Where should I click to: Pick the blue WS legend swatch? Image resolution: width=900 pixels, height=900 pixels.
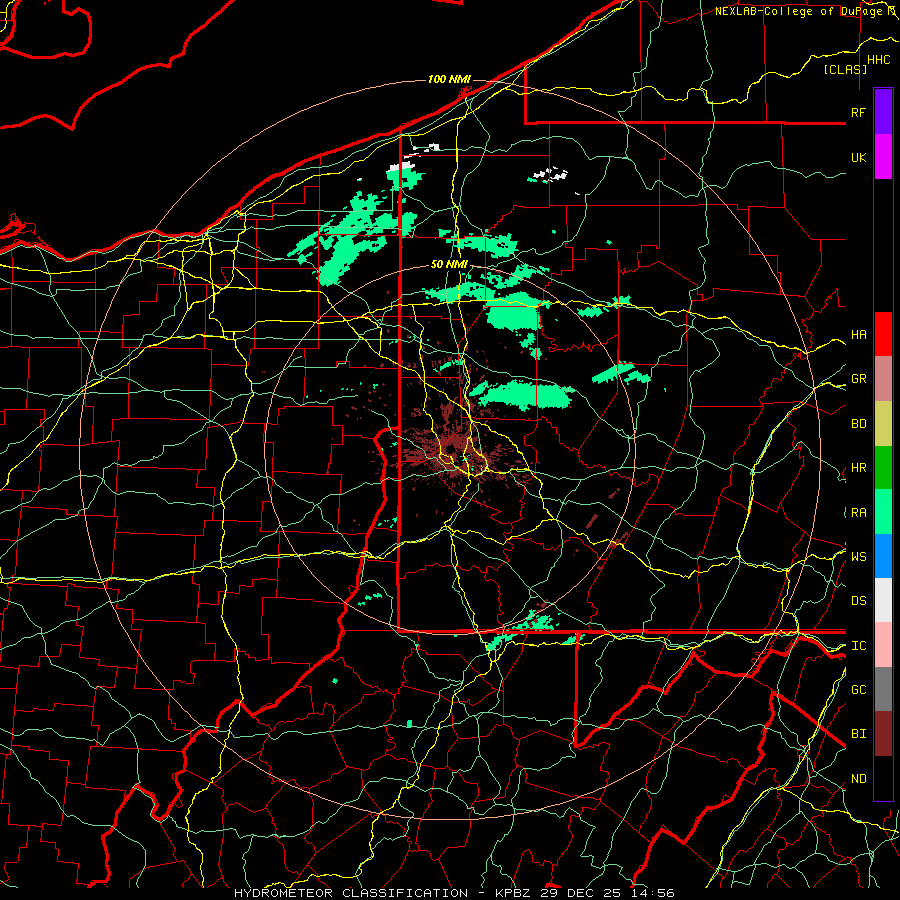883,556
